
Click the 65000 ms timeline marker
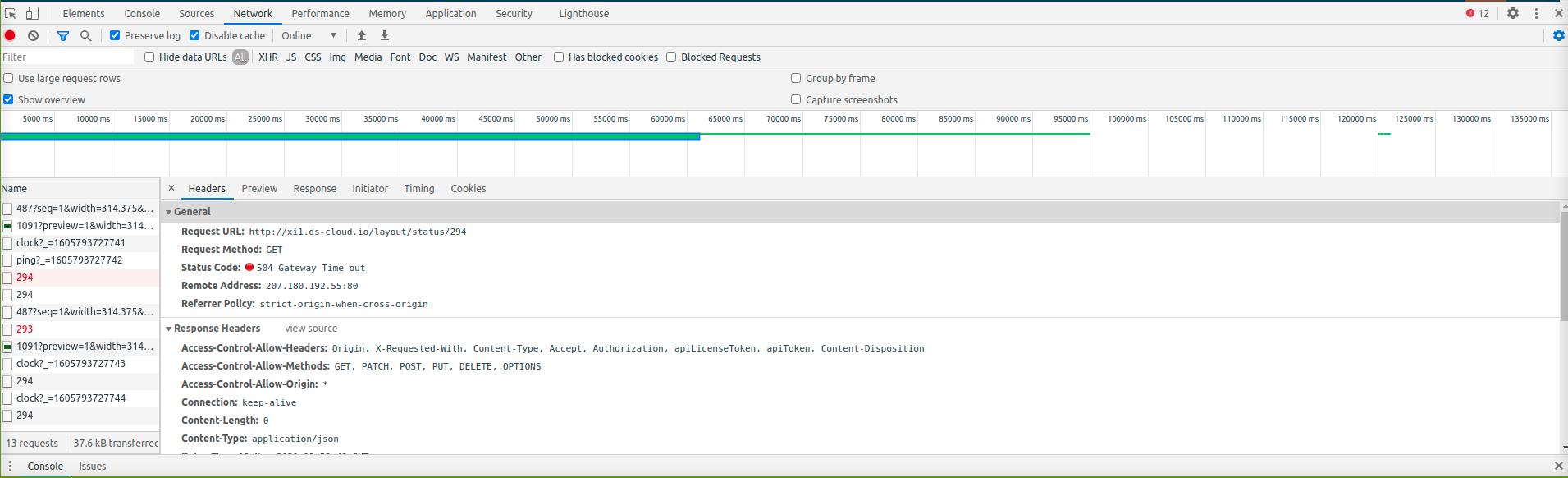725,119
